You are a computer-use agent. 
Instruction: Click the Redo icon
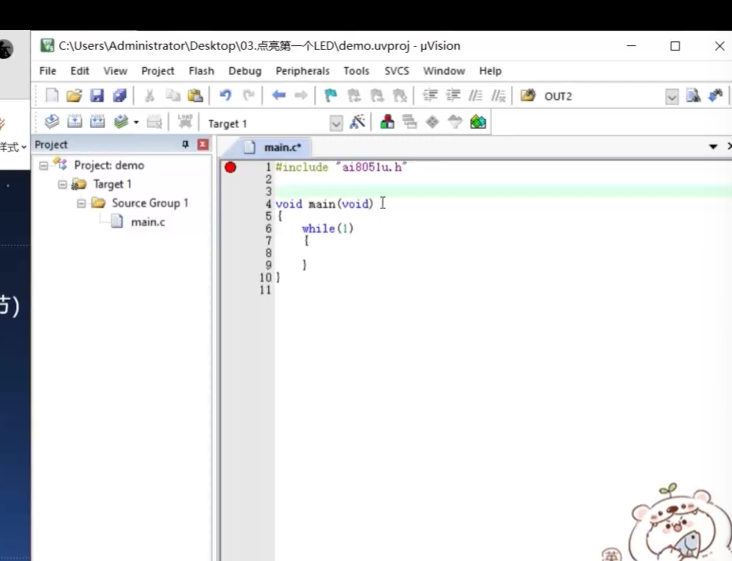coord(248,96)
